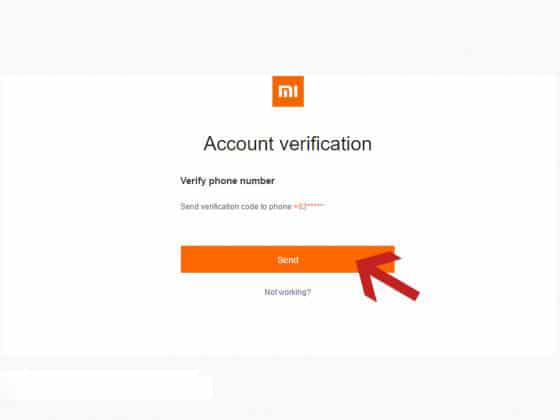Click the word "phone" before the masked number
Viewport: 560px width, 420px height.
pyautogui.click(x=280, y=206)
